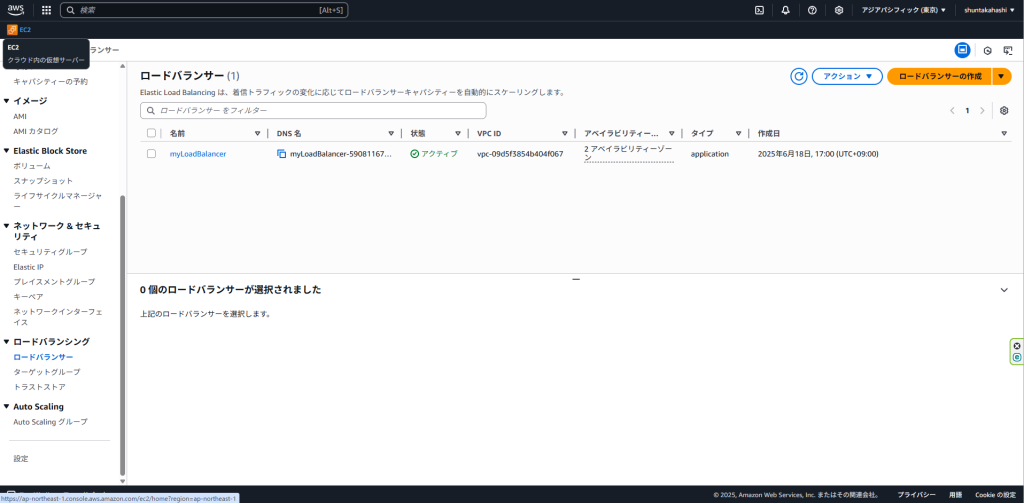Click ロードバランサーの作成 button
Viewport: 1024px width, 503px height.
click(x=940, y=76)
